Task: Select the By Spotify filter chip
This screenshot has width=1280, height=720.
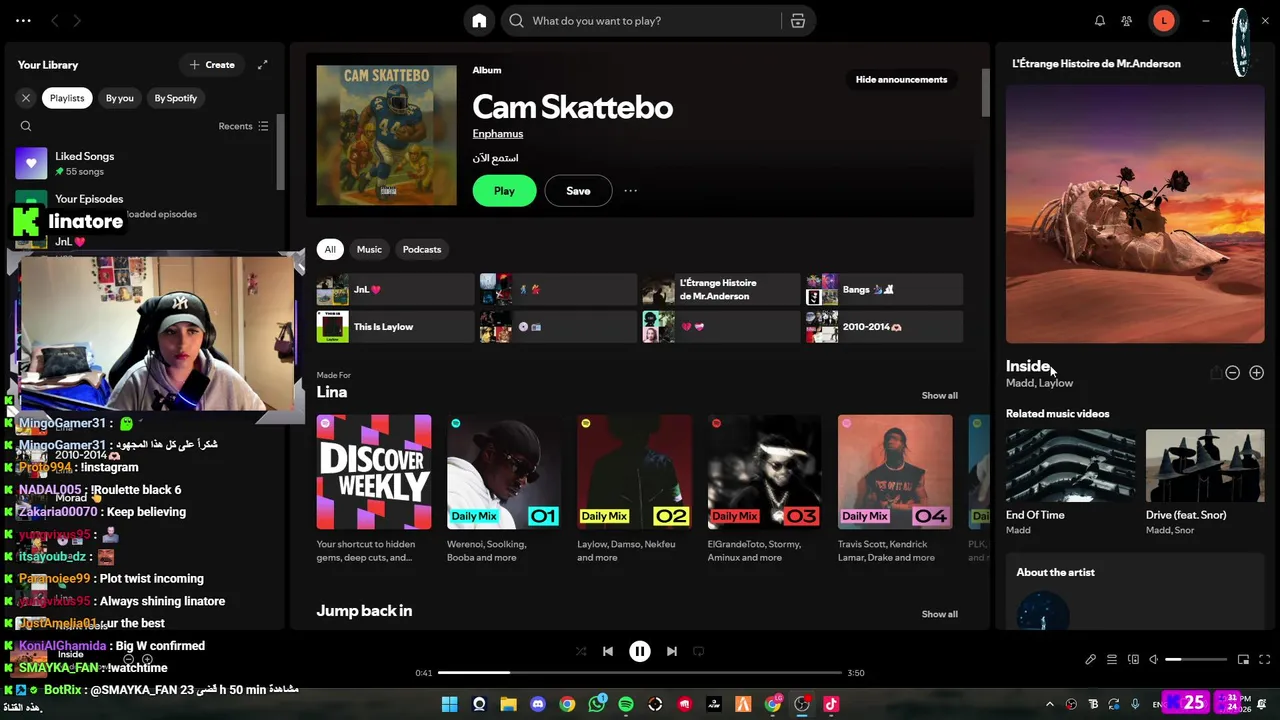Action: (x=176, y=98)
